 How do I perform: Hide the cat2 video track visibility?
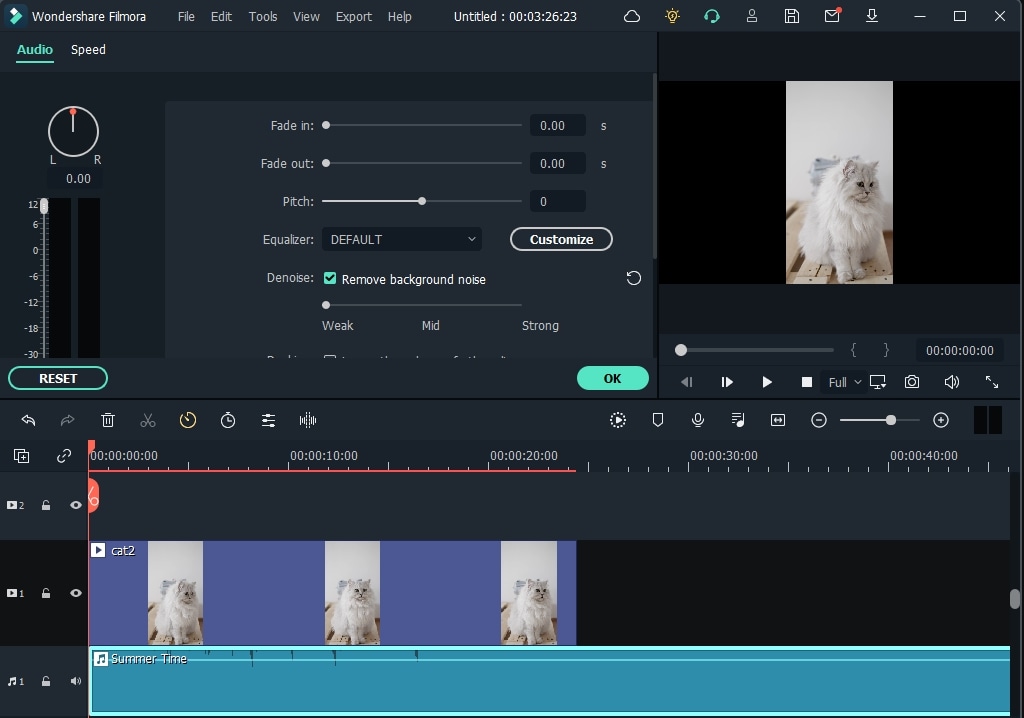coord(75,592)
